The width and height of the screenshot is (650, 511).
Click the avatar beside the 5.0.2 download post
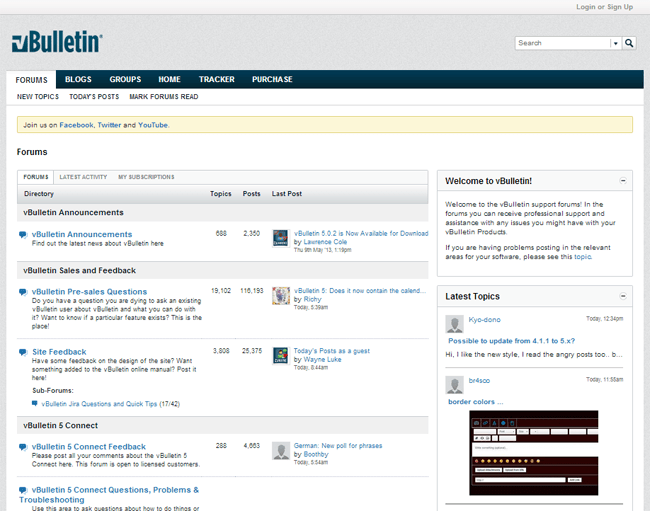tap(281, 238)
